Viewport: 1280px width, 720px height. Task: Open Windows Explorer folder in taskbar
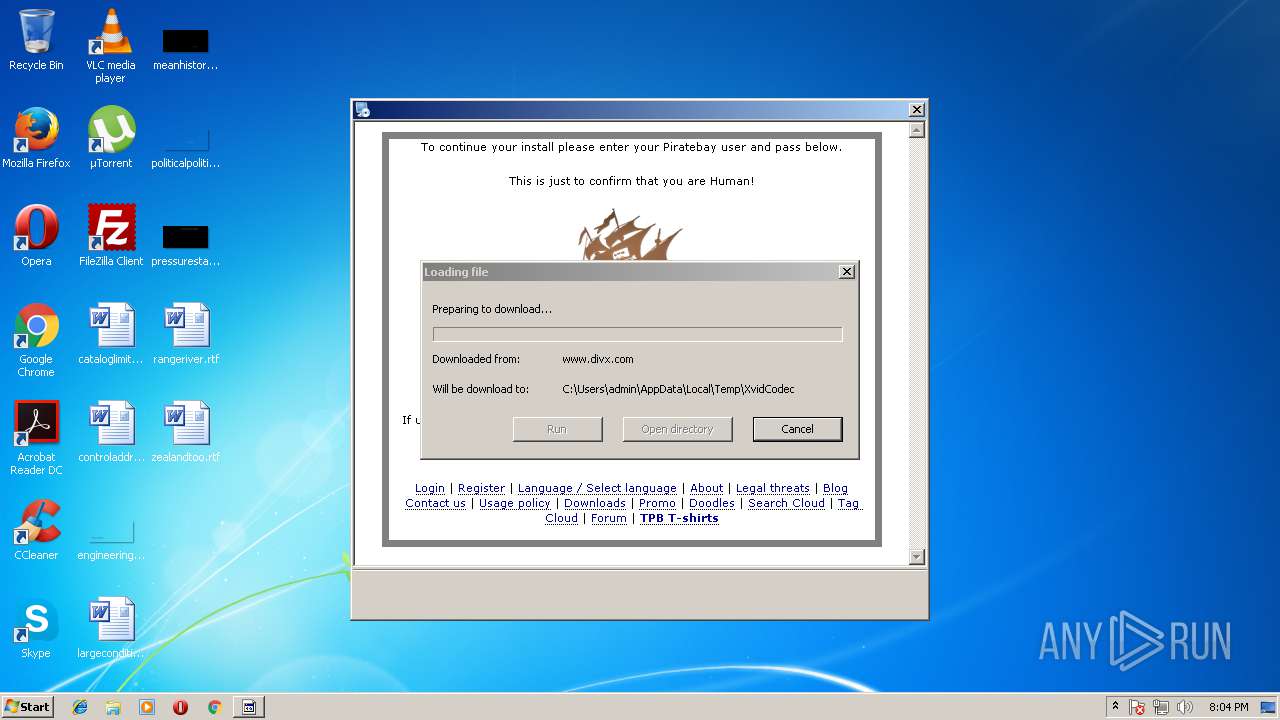[113, 707]
